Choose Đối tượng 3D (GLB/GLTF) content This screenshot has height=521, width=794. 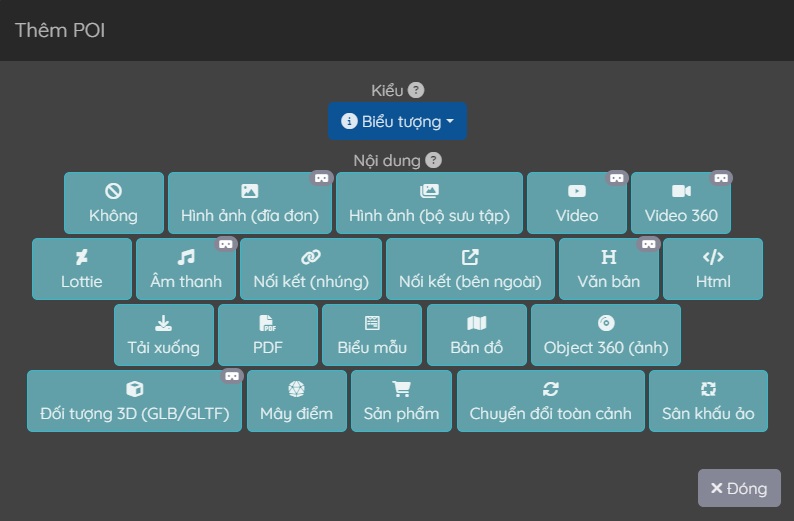pos(134,401)
